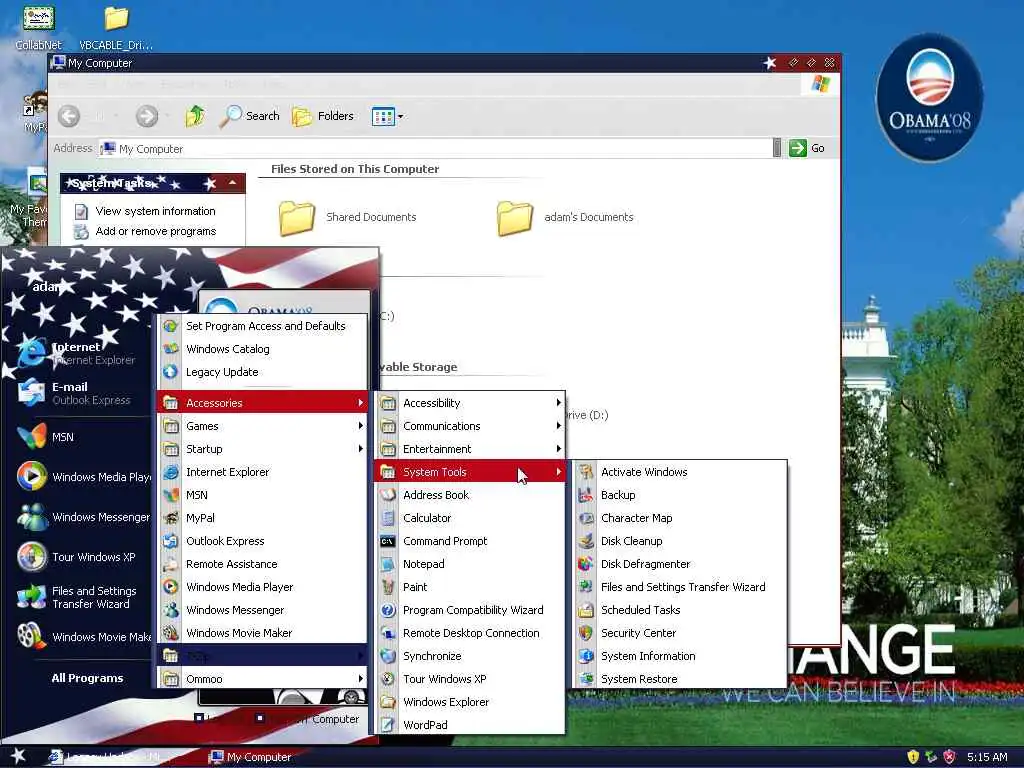This screenshot has height=768, width=1024.
Task: Open Files and Settings Transfer Wizard submenu entry
Action: [x=679, y=586]
